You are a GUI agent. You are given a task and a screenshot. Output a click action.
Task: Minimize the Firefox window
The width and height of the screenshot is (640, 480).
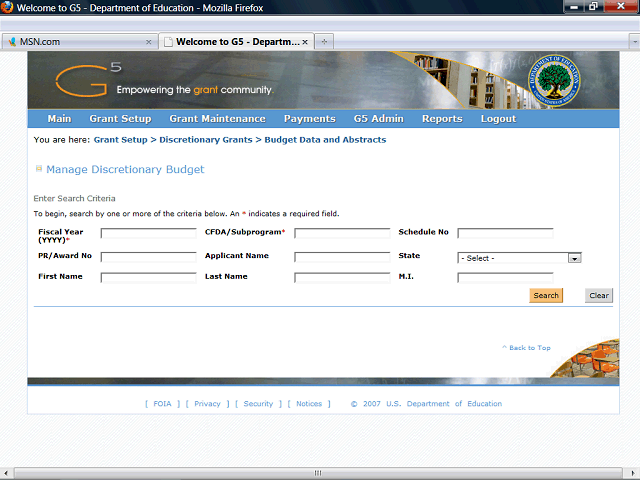[x=575, y=7]
